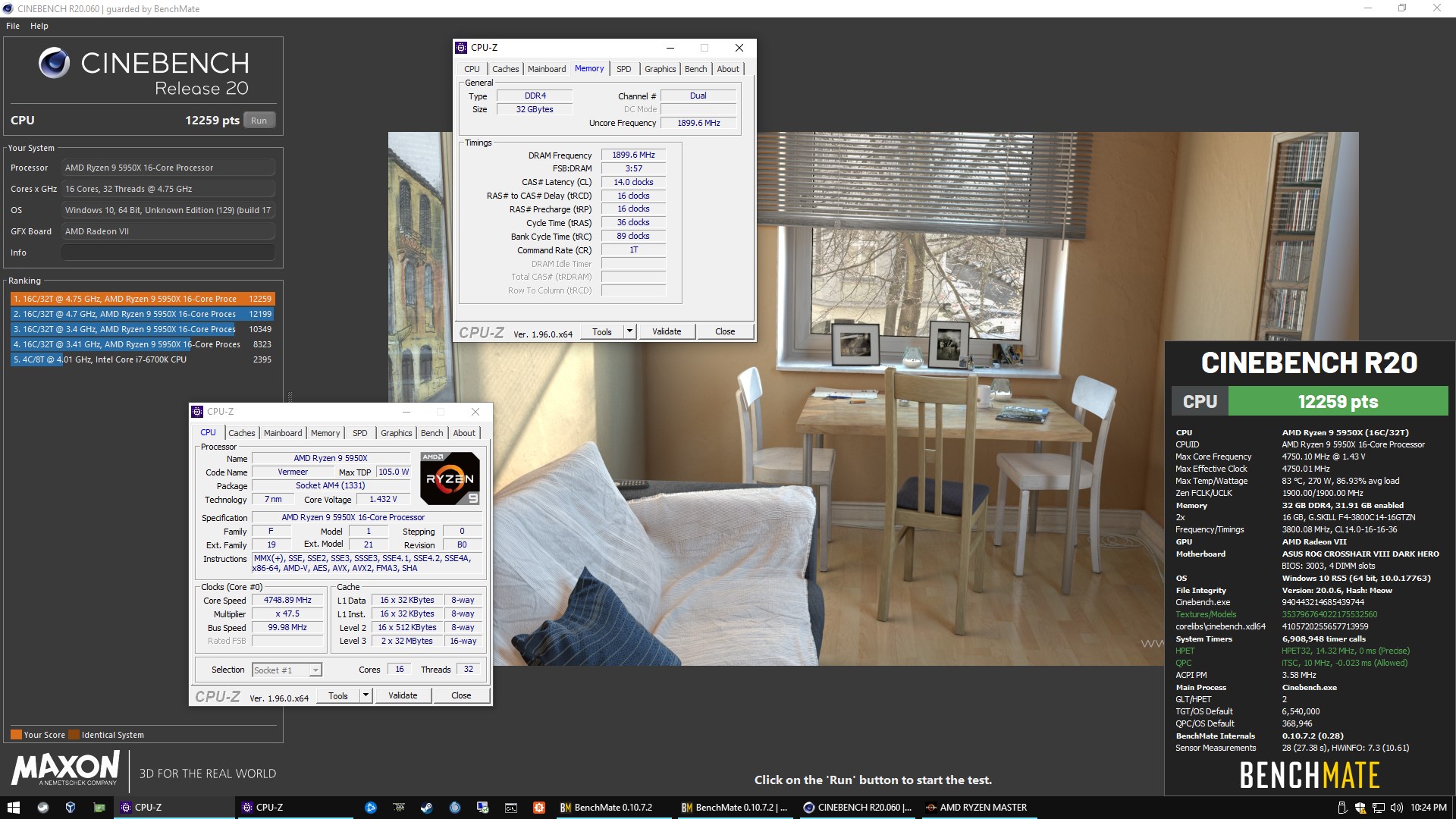1456x819 pixels.
Task: Click the CPU-Z icon in Memory window title bar
Action: pos(461,48)
